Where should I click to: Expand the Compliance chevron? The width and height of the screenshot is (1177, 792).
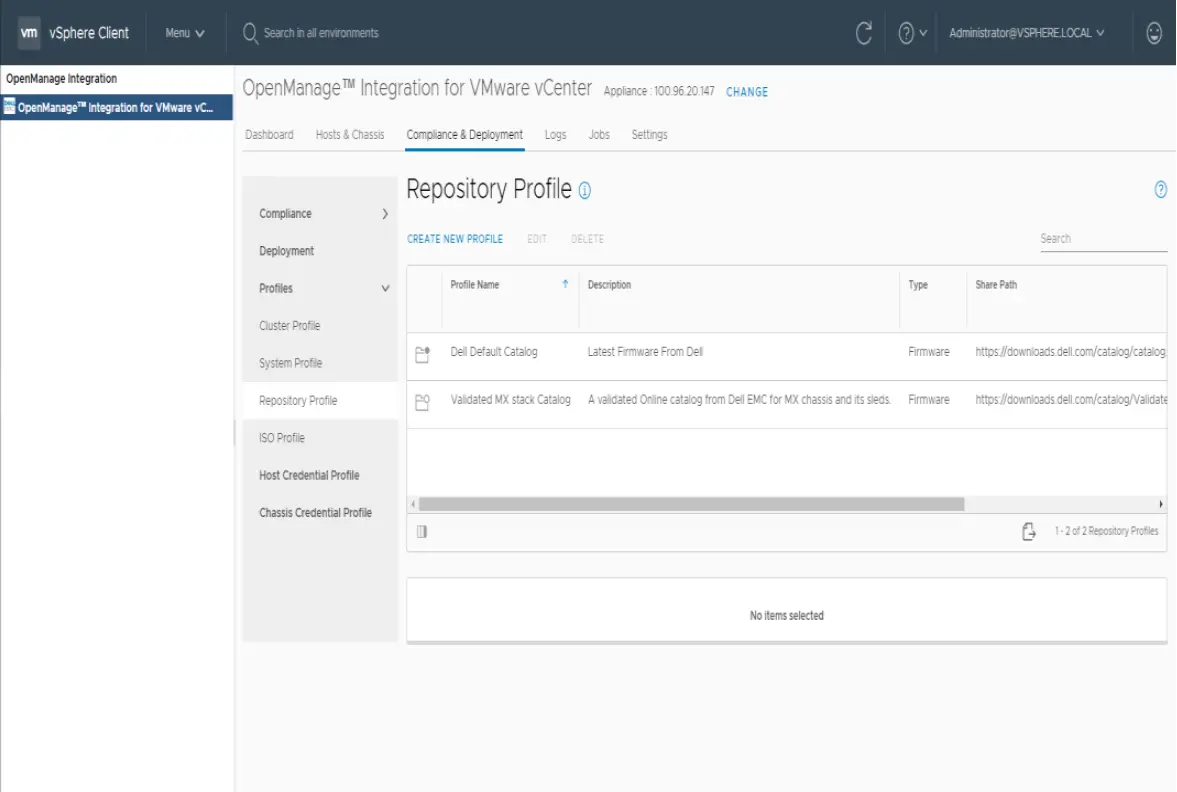pos(385,214)
